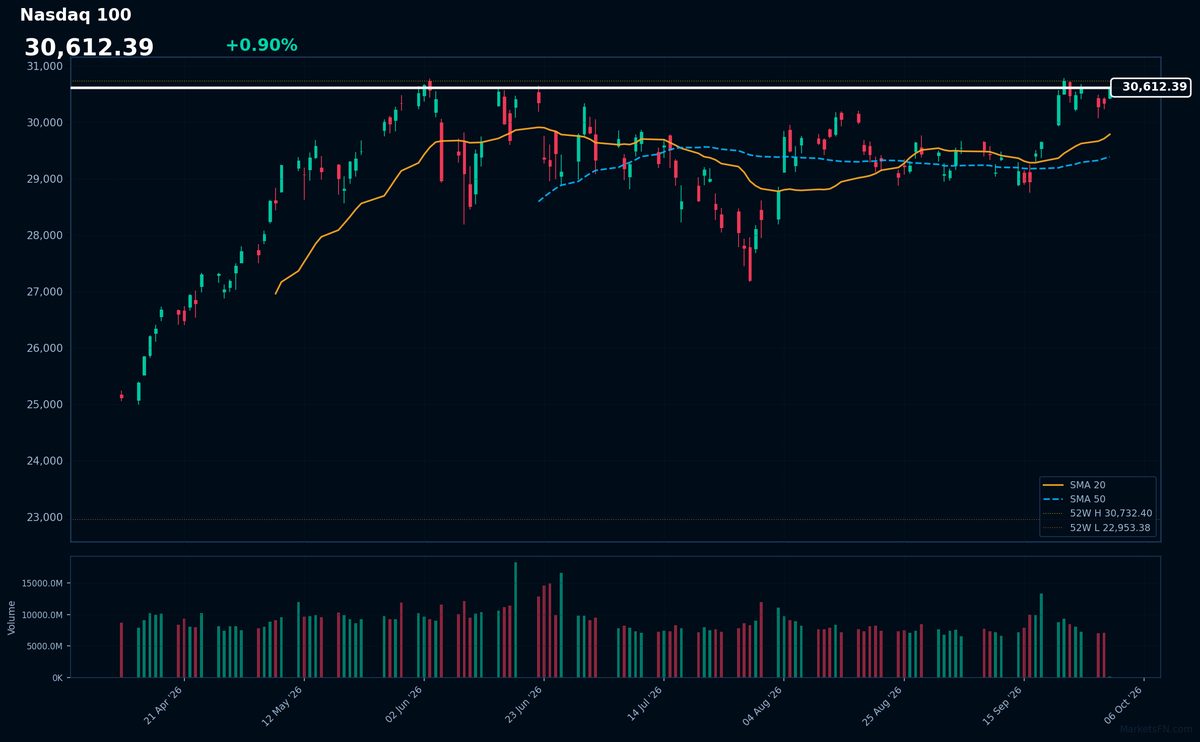Click the large 30,612.39 price heading
1200x742 pixels.
point(89,48)
